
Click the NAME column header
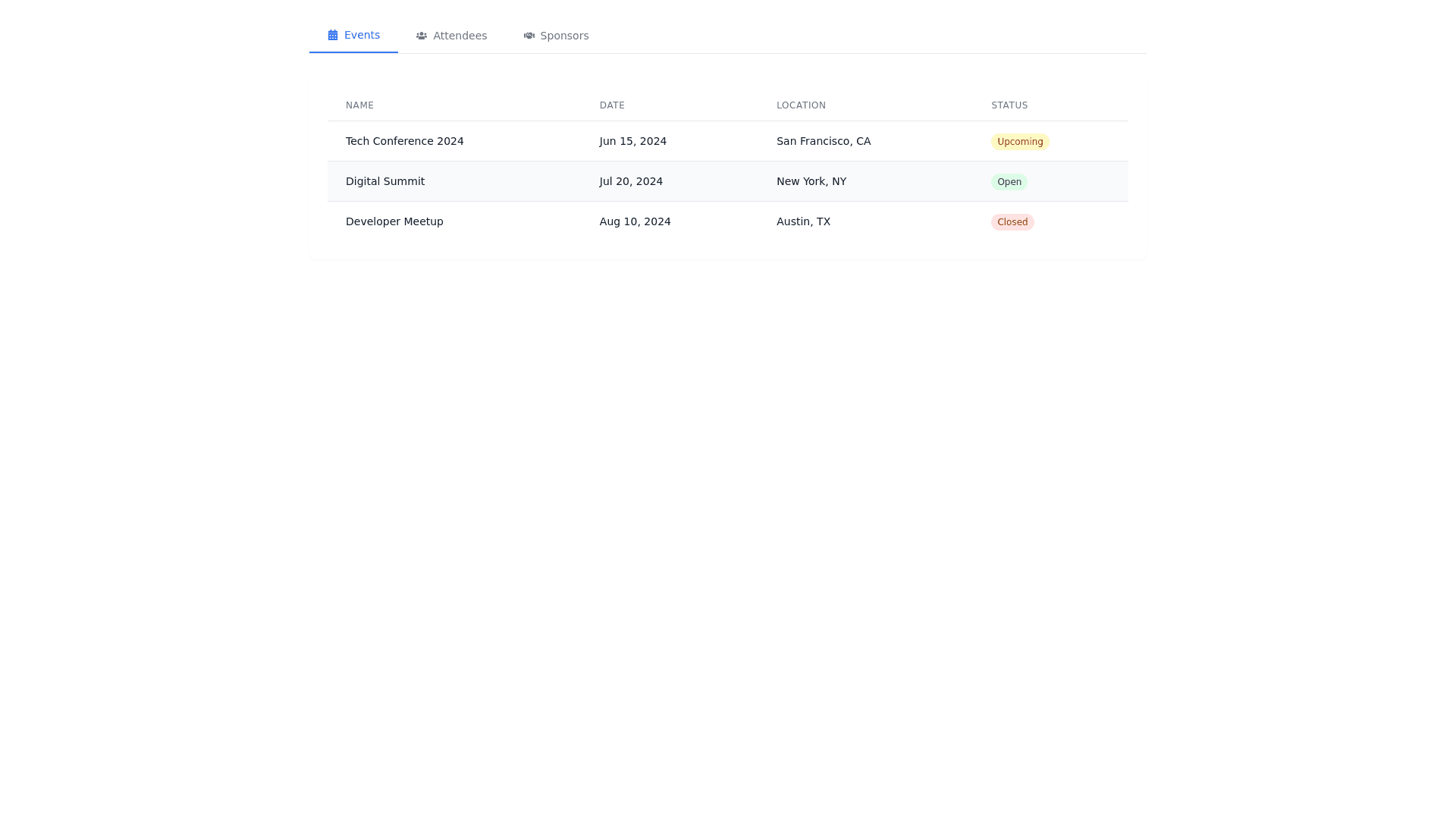[359, 106]
